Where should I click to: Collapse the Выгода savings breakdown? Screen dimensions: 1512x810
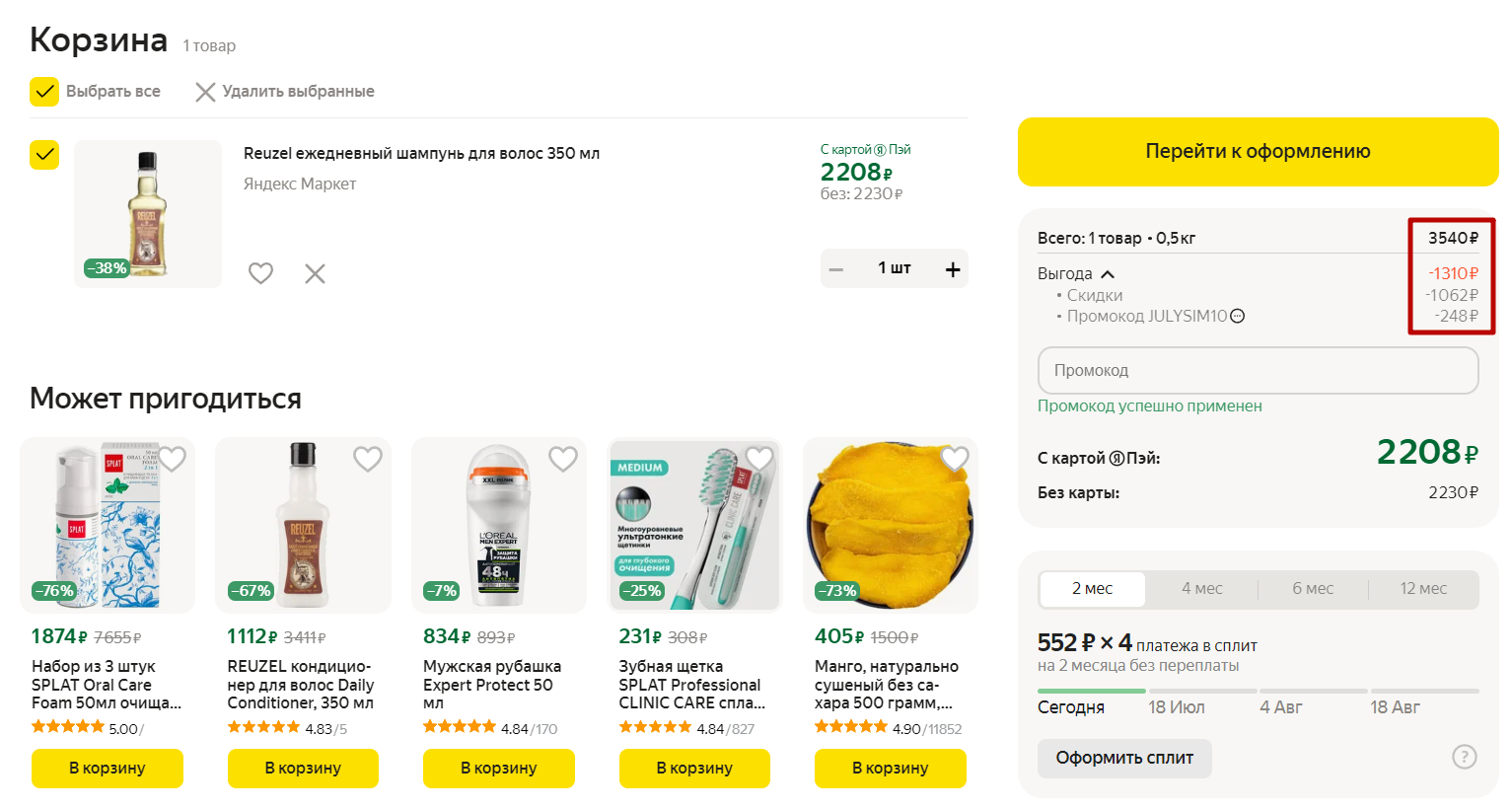[1108, 274]
